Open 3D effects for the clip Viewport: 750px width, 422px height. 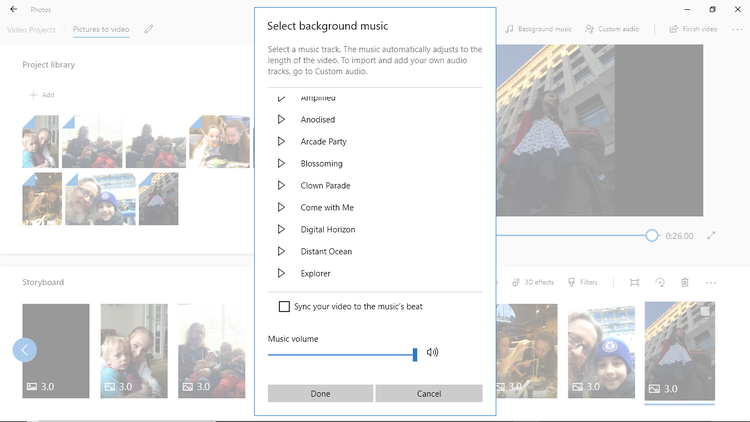pos(533,282)
